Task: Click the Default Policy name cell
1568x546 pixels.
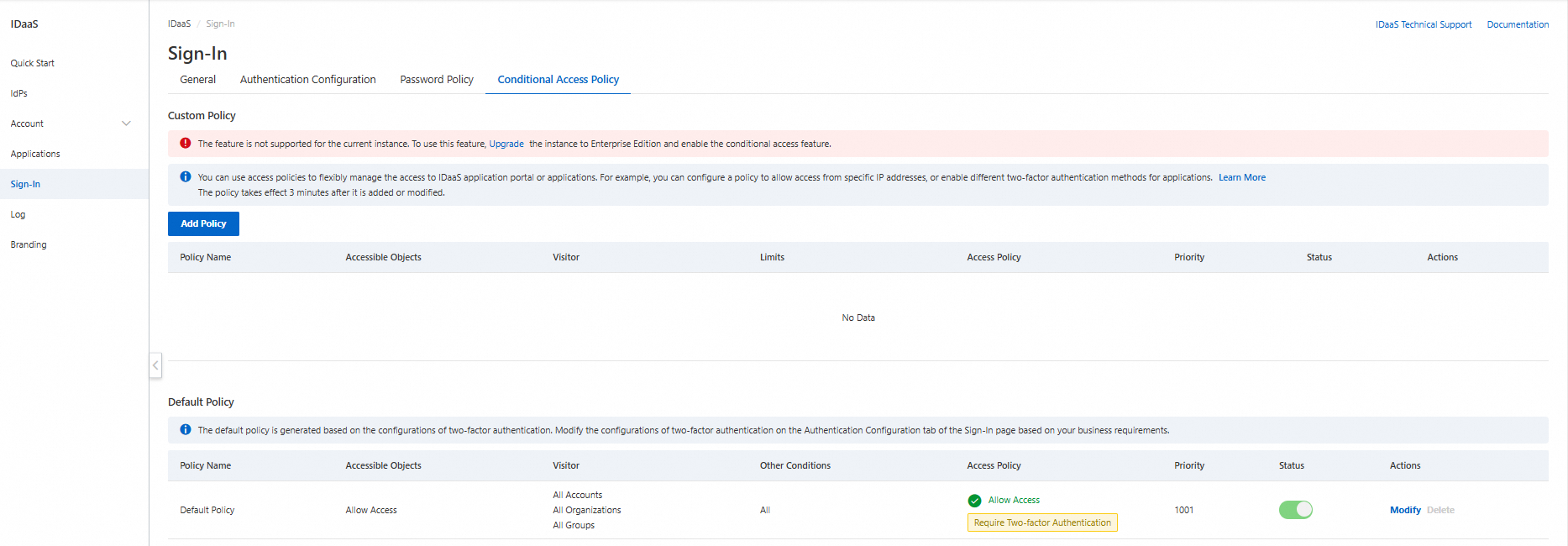Action: coord(207,510)
